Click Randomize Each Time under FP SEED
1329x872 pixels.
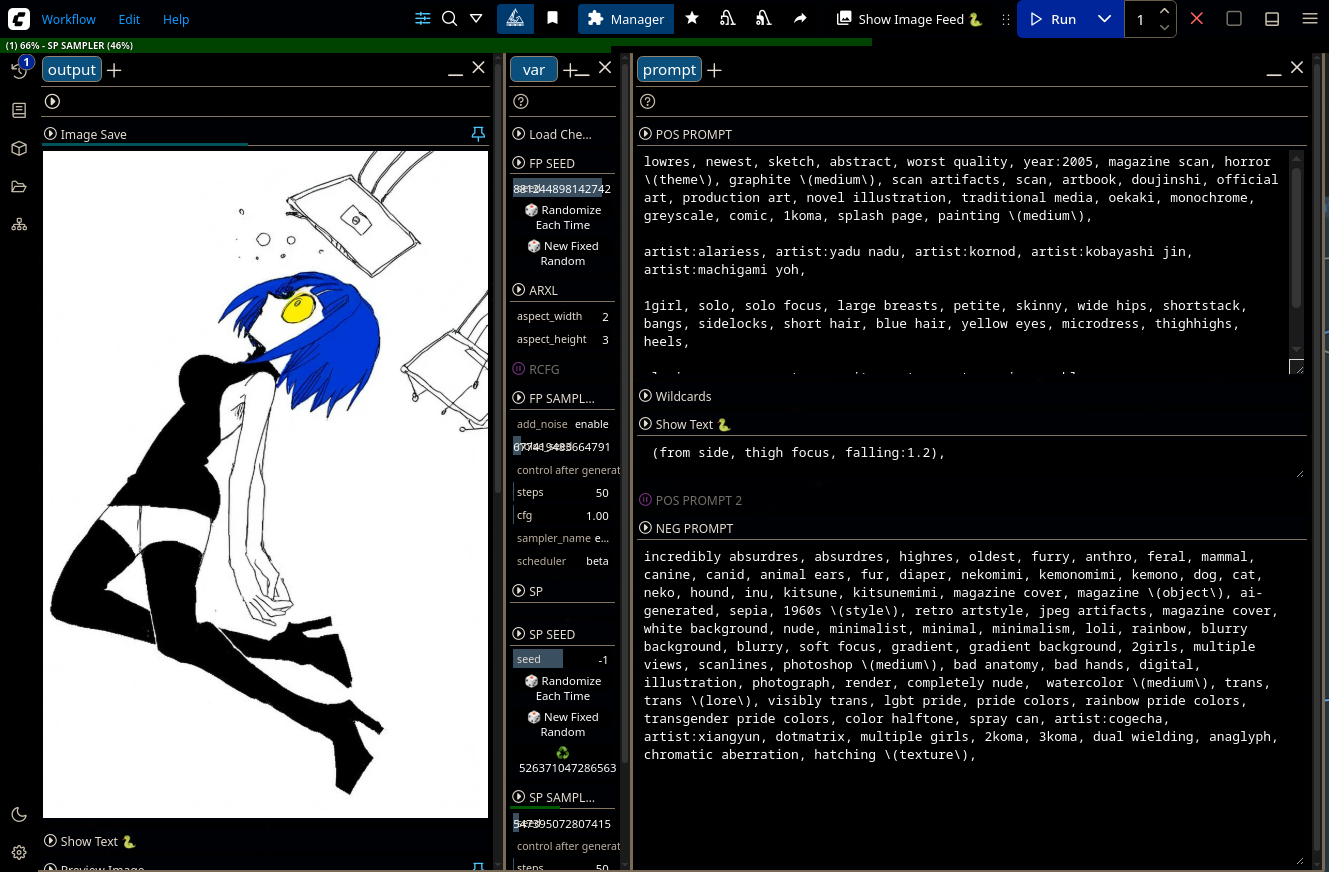tap(563, 217)
